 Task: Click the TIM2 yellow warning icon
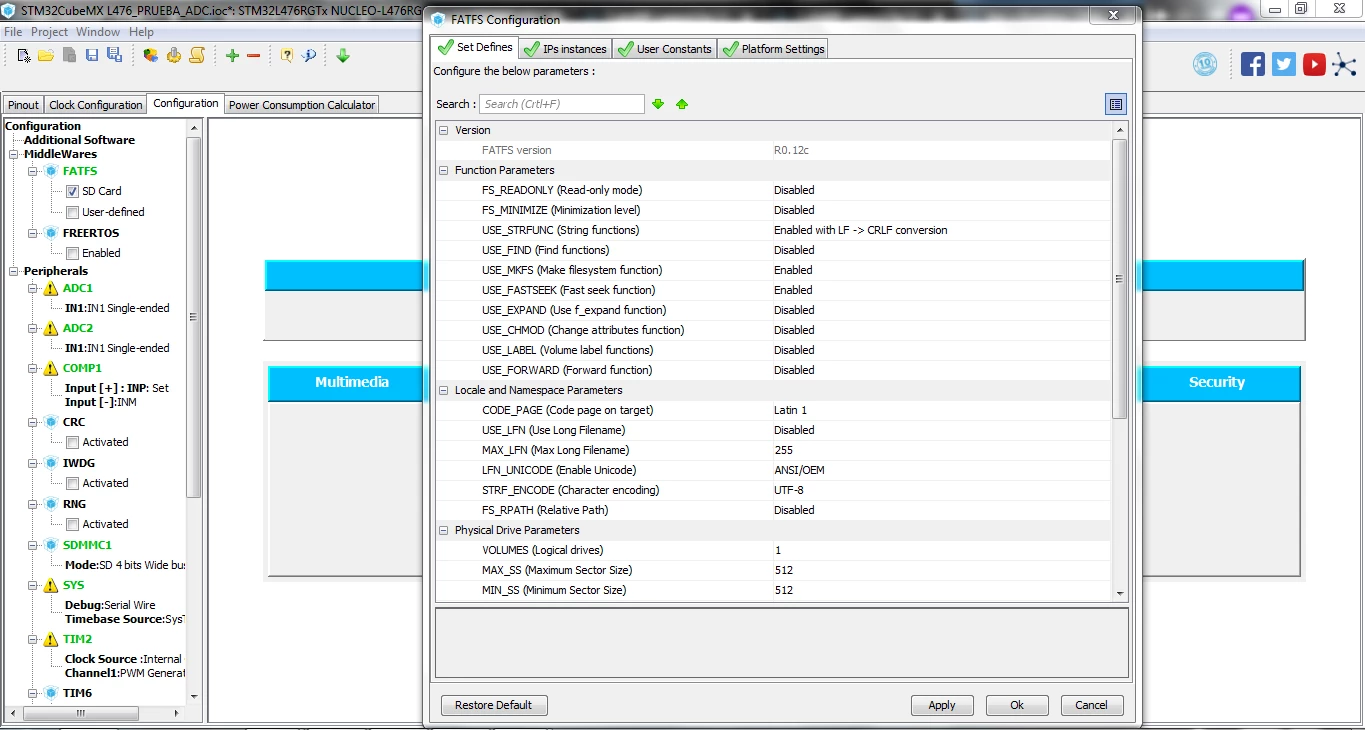[x=50, y=639]
